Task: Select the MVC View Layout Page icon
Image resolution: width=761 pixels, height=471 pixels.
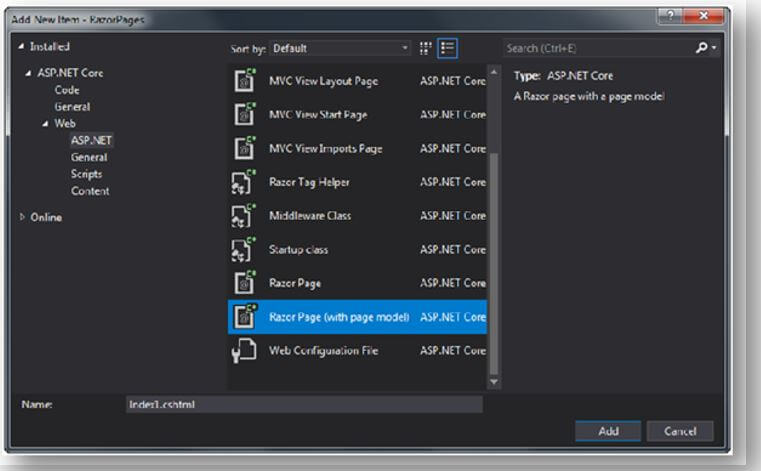Action: [x=242, y=81]
